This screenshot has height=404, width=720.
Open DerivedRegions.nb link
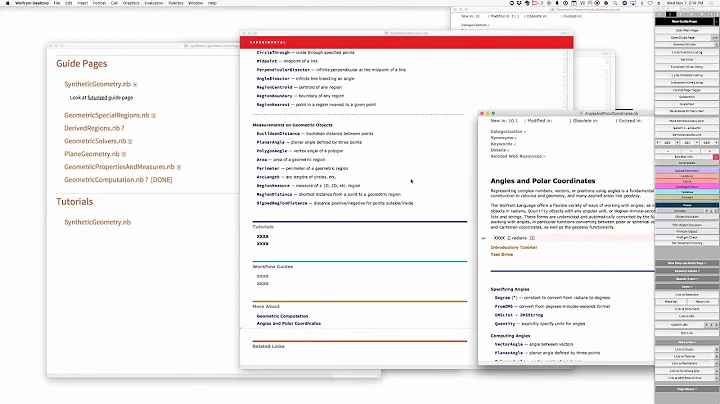pos(92,128)
